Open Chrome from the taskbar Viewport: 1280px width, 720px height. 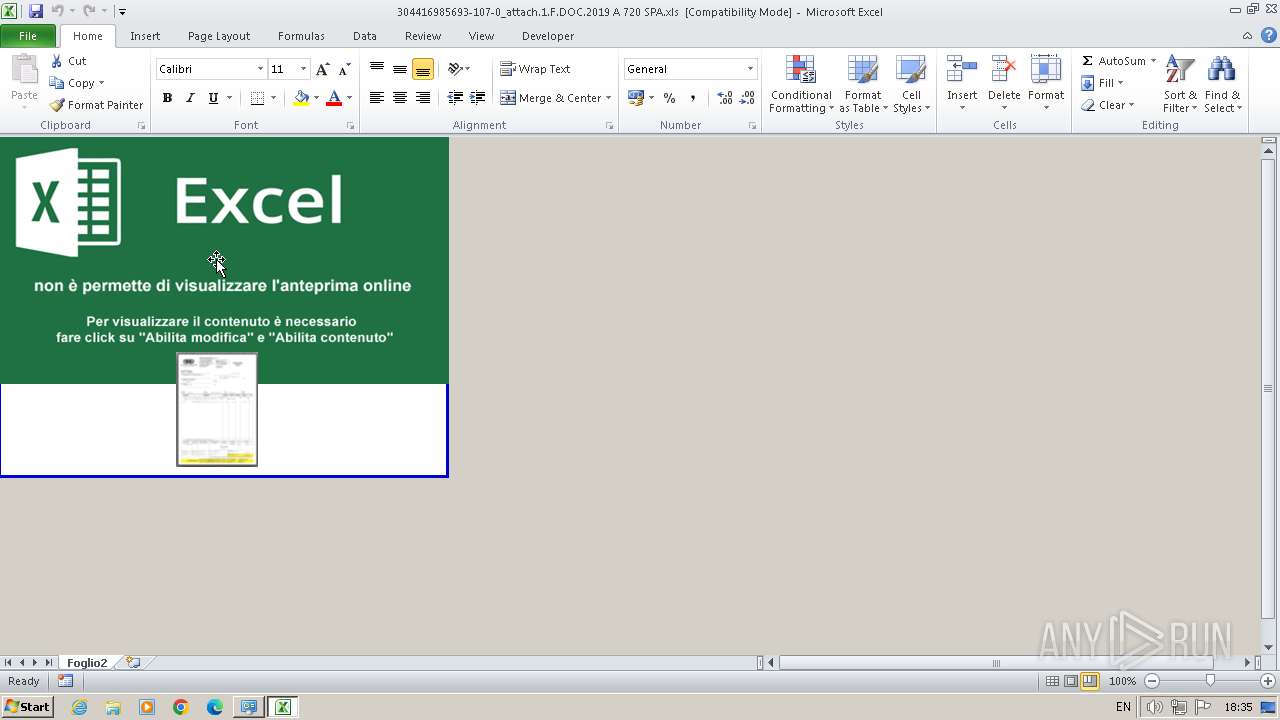181,707
